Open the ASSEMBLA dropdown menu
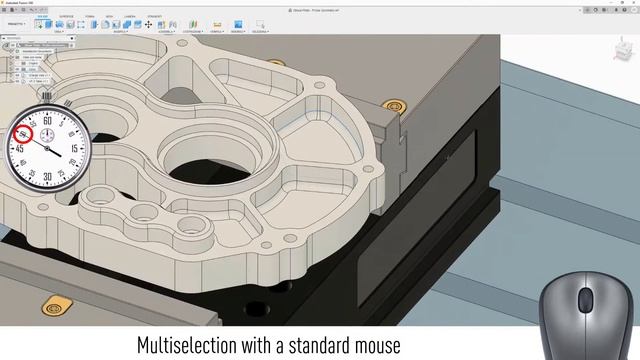Screen dimensions: 640x360 [167, 31]
